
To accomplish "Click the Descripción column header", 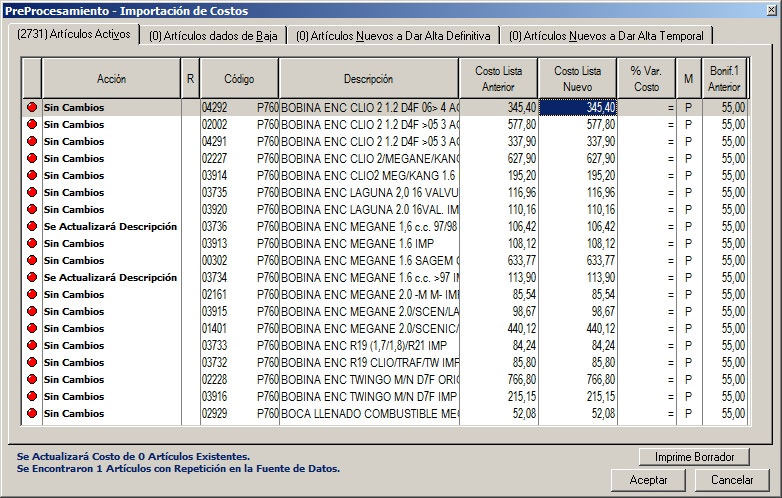I will pyautogui.click(x=368, y=78).
